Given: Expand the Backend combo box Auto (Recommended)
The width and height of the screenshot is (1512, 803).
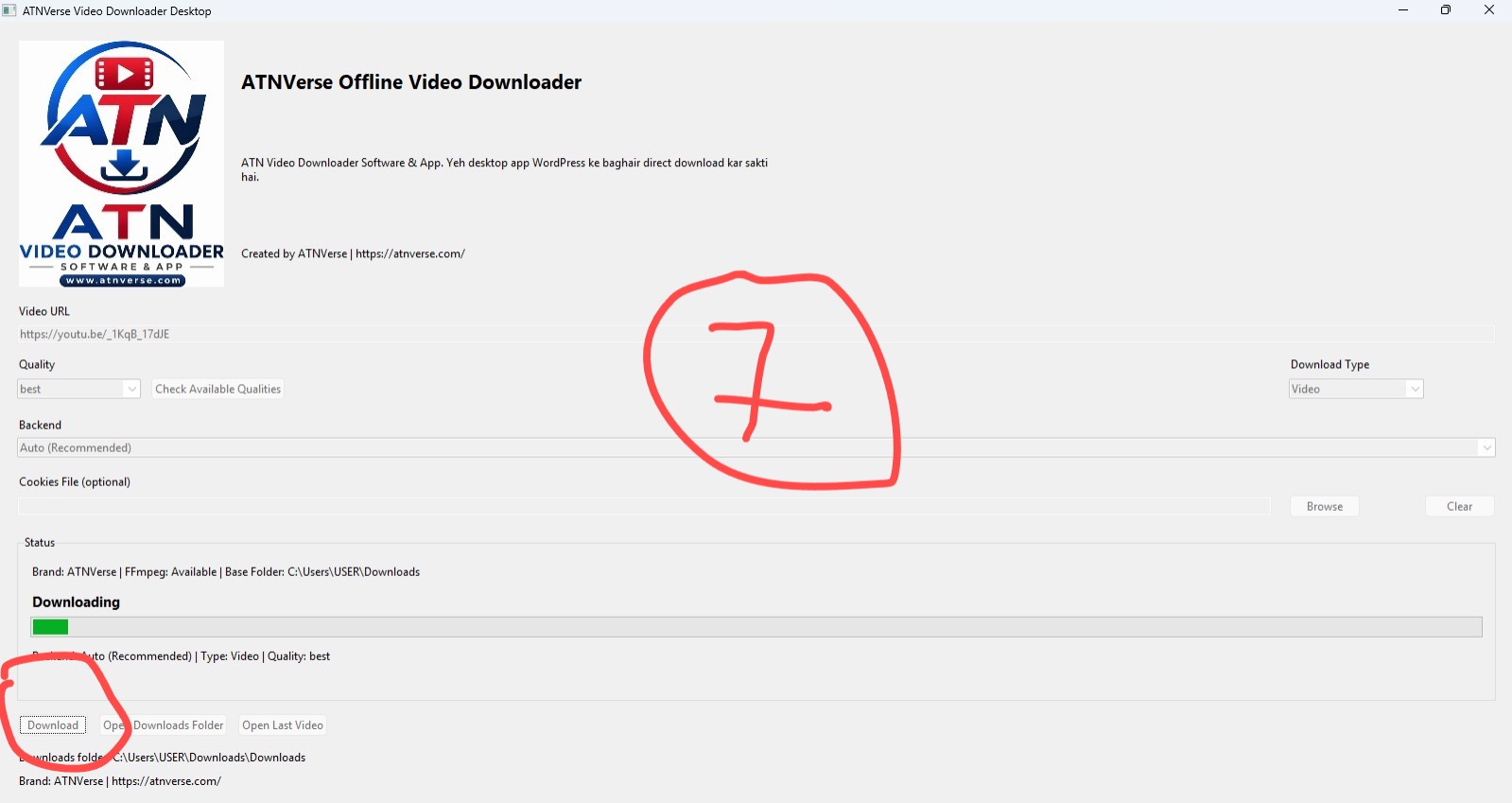Looking at the screenshot, I should pyautogui.click(x=756, y=447).
